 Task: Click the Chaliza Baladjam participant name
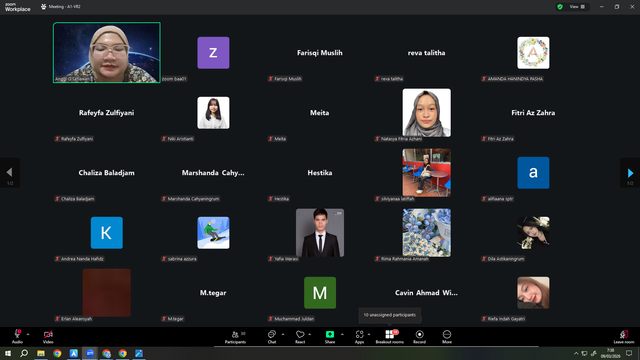[x=107, y=173]
